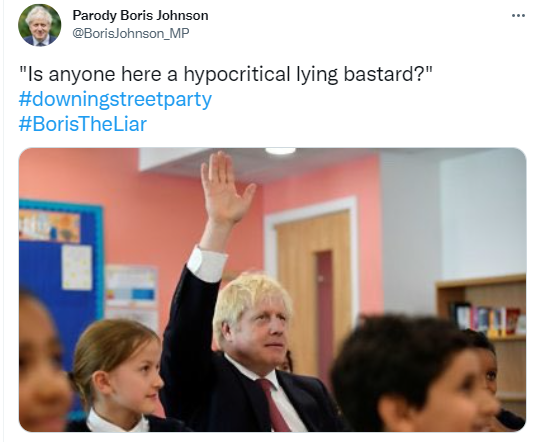Click the @BorisJohnson_MP handle

131,34
